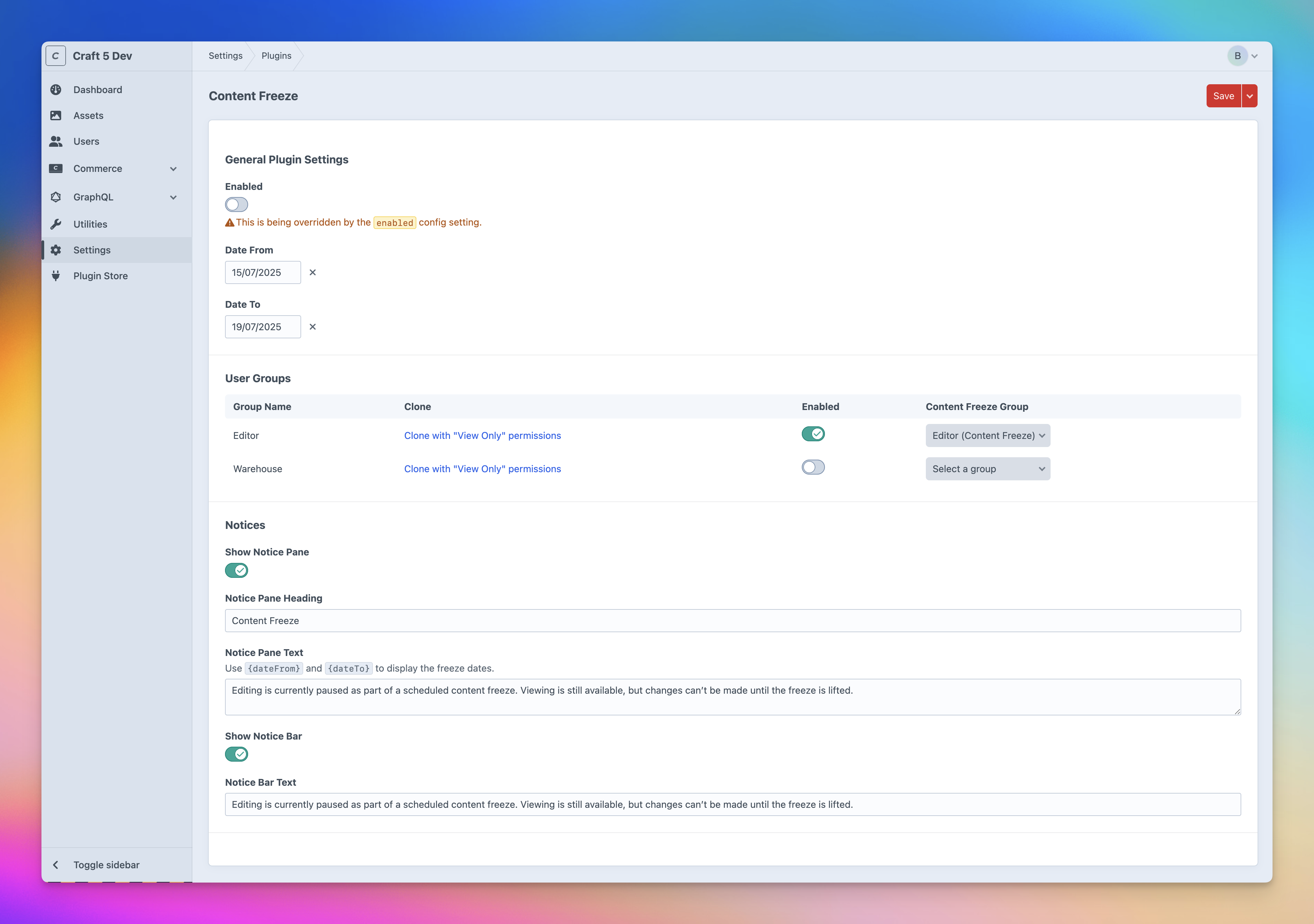This screenshot has height=924, width=1314.
Task: Open Warehouse 'Select a group' dropdown
Action: tap(987, 469)
